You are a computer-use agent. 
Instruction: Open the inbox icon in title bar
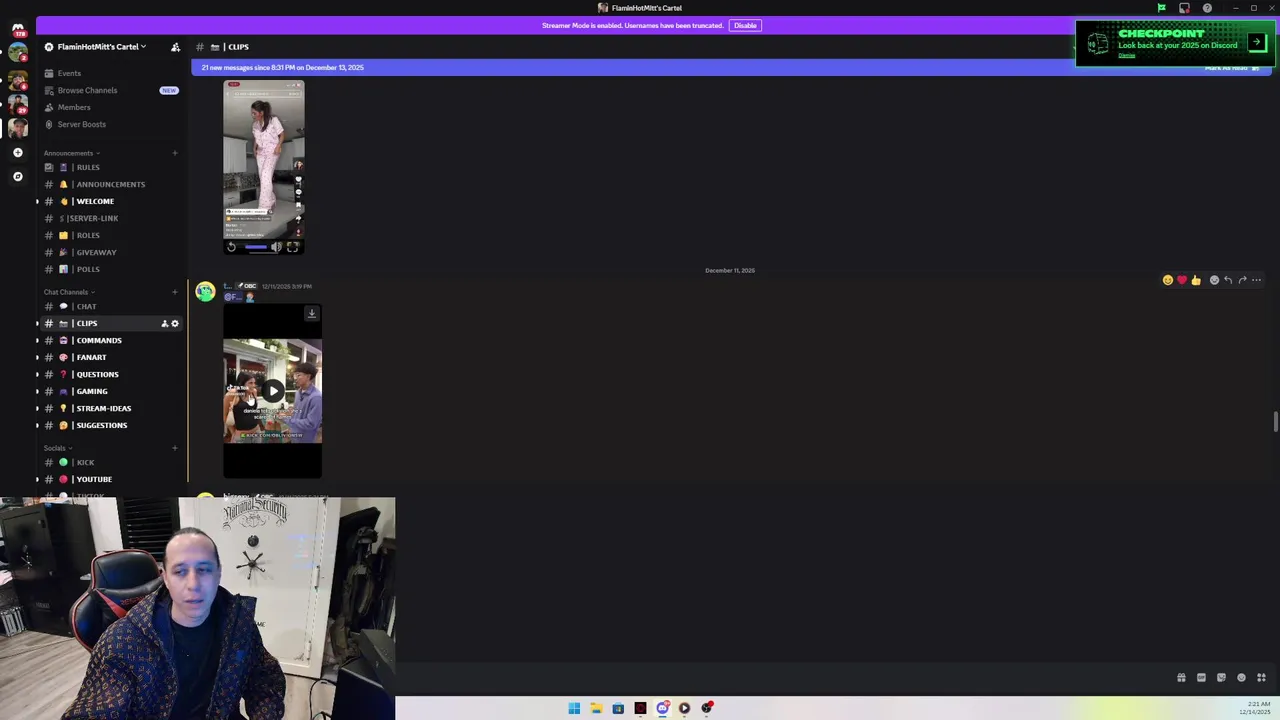point(1184,8)
